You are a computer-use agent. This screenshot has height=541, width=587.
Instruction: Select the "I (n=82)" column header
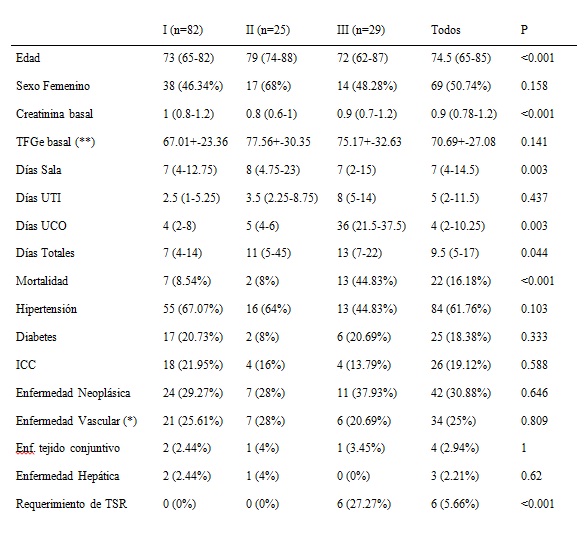(183, 30)
